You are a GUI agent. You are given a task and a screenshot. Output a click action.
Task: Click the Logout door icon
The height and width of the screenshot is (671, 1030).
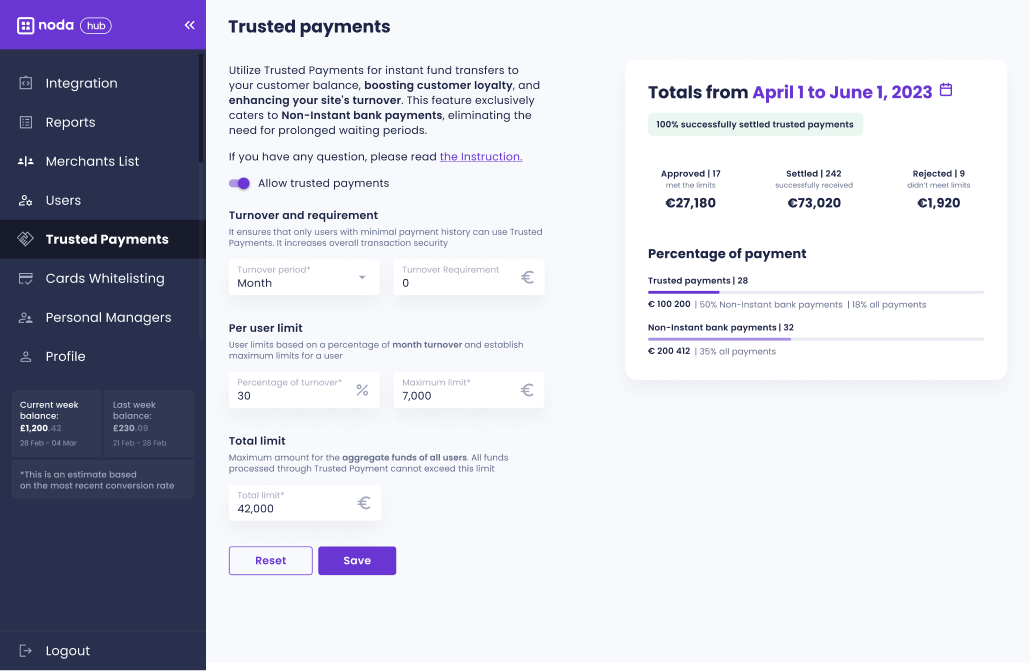tap(26, 651)
